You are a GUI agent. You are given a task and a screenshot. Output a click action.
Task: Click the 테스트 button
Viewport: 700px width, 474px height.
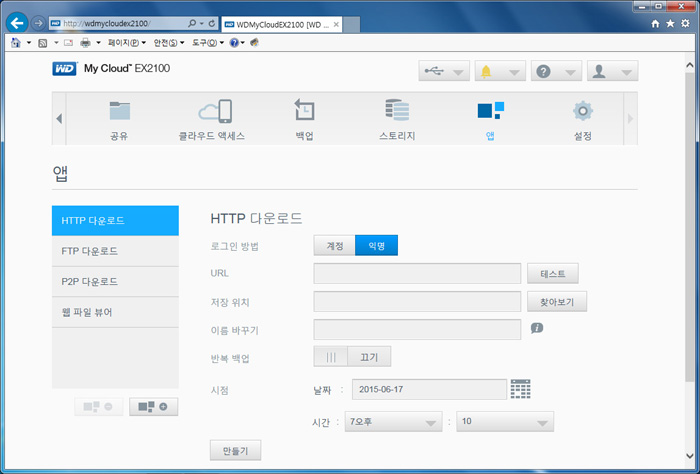553,274
